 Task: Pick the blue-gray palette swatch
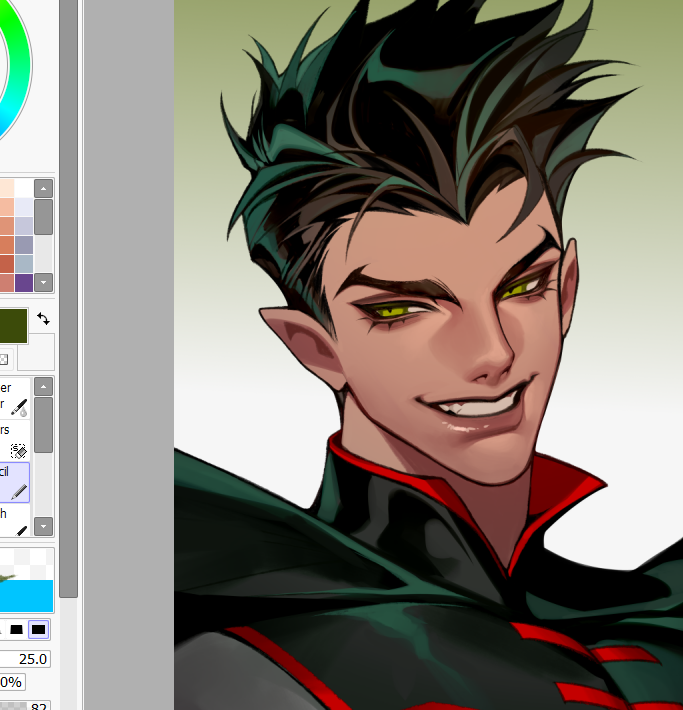pyautogui.click(x=24, y=264)
